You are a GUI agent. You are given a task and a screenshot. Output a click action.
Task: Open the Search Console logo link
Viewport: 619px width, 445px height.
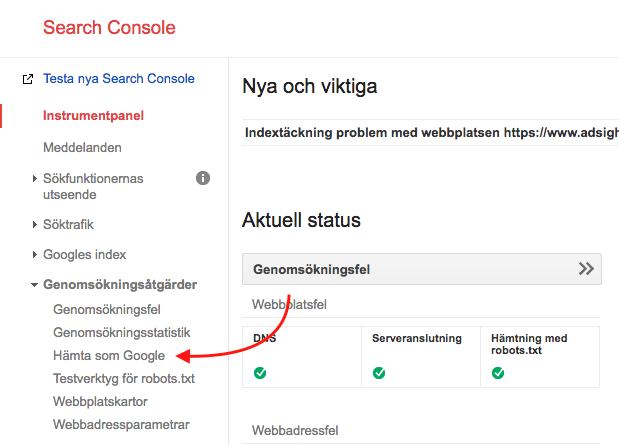[109, 28]
